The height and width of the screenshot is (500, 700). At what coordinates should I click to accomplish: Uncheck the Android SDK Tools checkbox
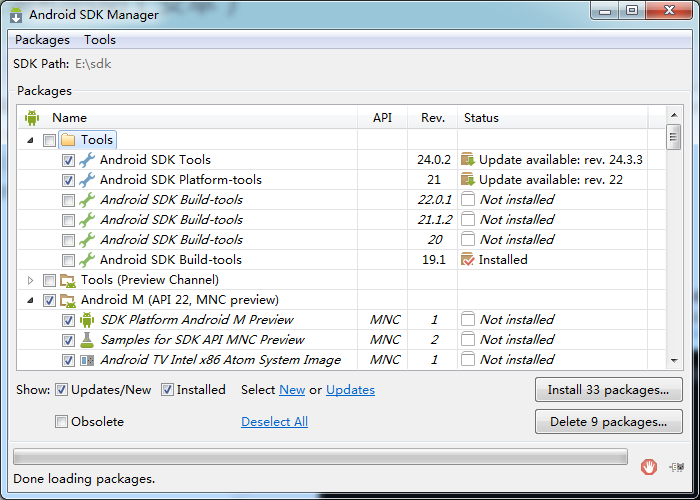click(x=68, y=160)
